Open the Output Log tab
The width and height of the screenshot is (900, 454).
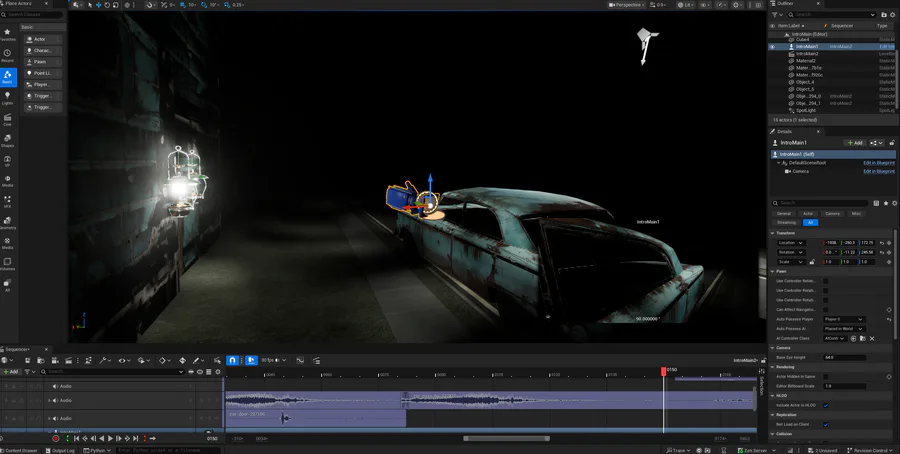(60, 450)
